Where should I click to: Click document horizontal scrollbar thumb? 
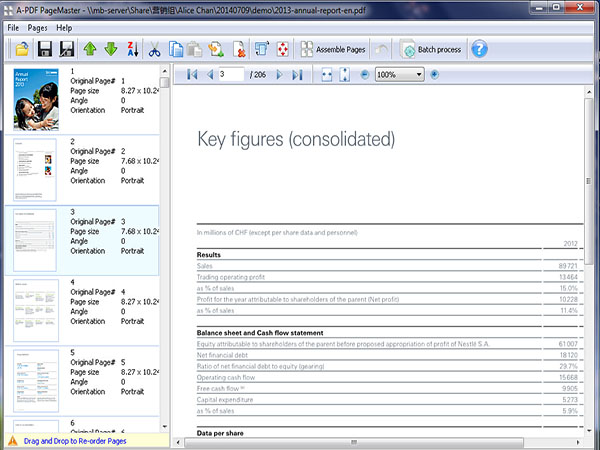click(354, 442)
